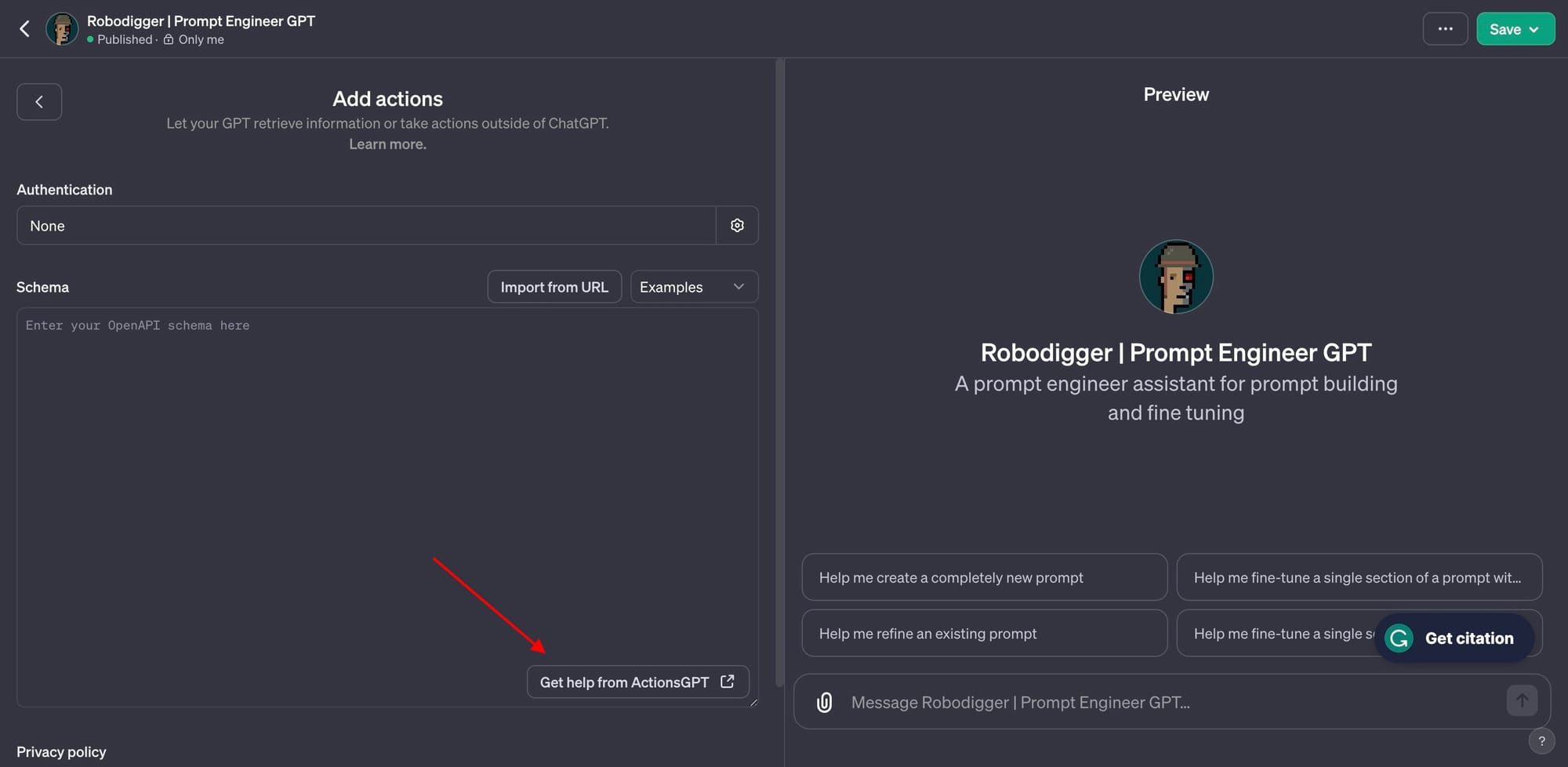Open the three-dots more options menu
The image size is (1568, 767).
[1445, 29]
